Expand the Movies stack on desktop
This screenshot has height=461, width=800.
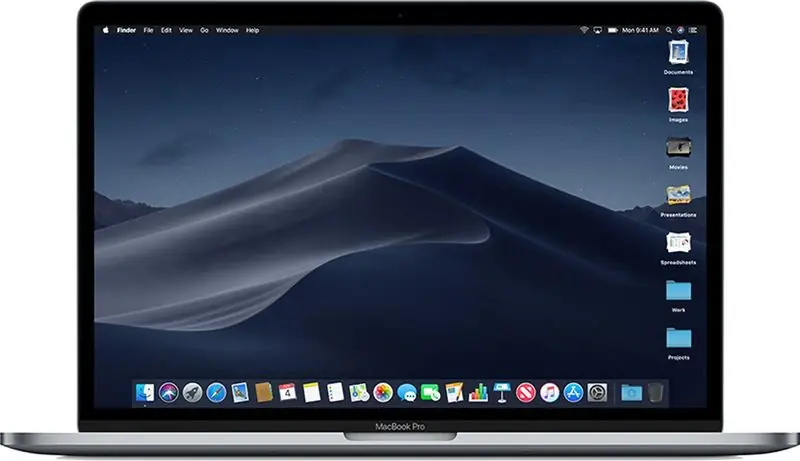click(x=679, y=148)
